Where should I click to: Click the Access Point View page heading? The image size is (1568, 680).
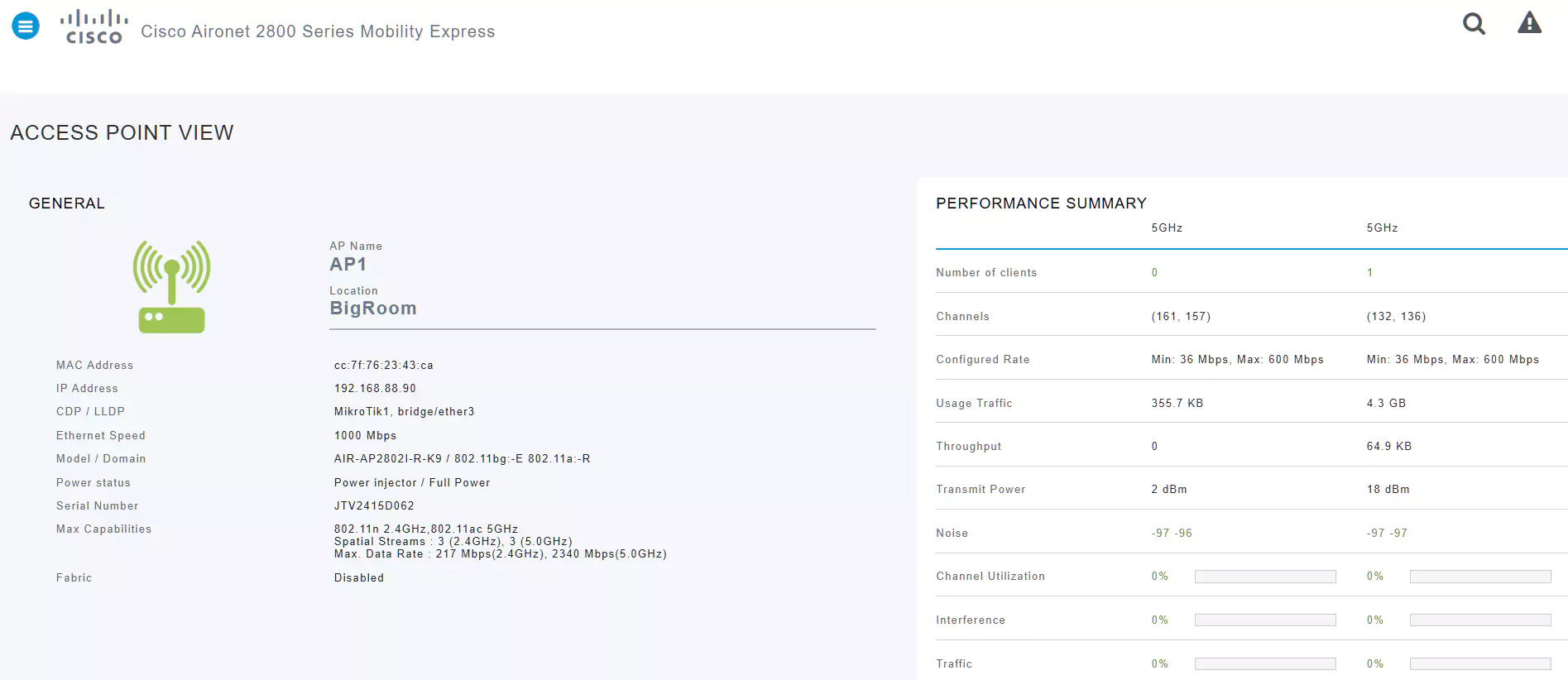pos(122,133)
